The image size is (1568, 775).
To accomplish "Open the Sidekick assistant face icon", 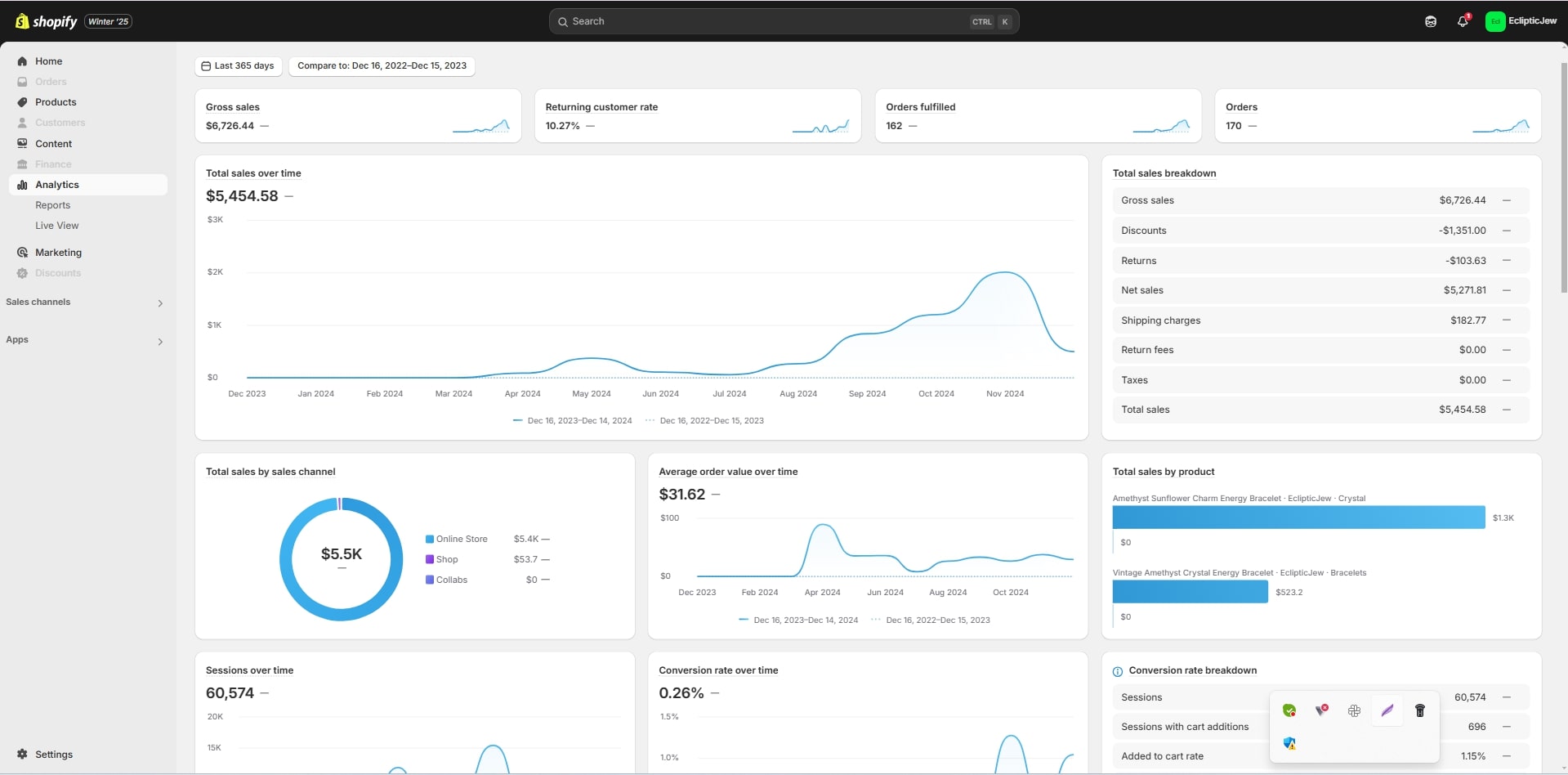I will coord(1430,21).
